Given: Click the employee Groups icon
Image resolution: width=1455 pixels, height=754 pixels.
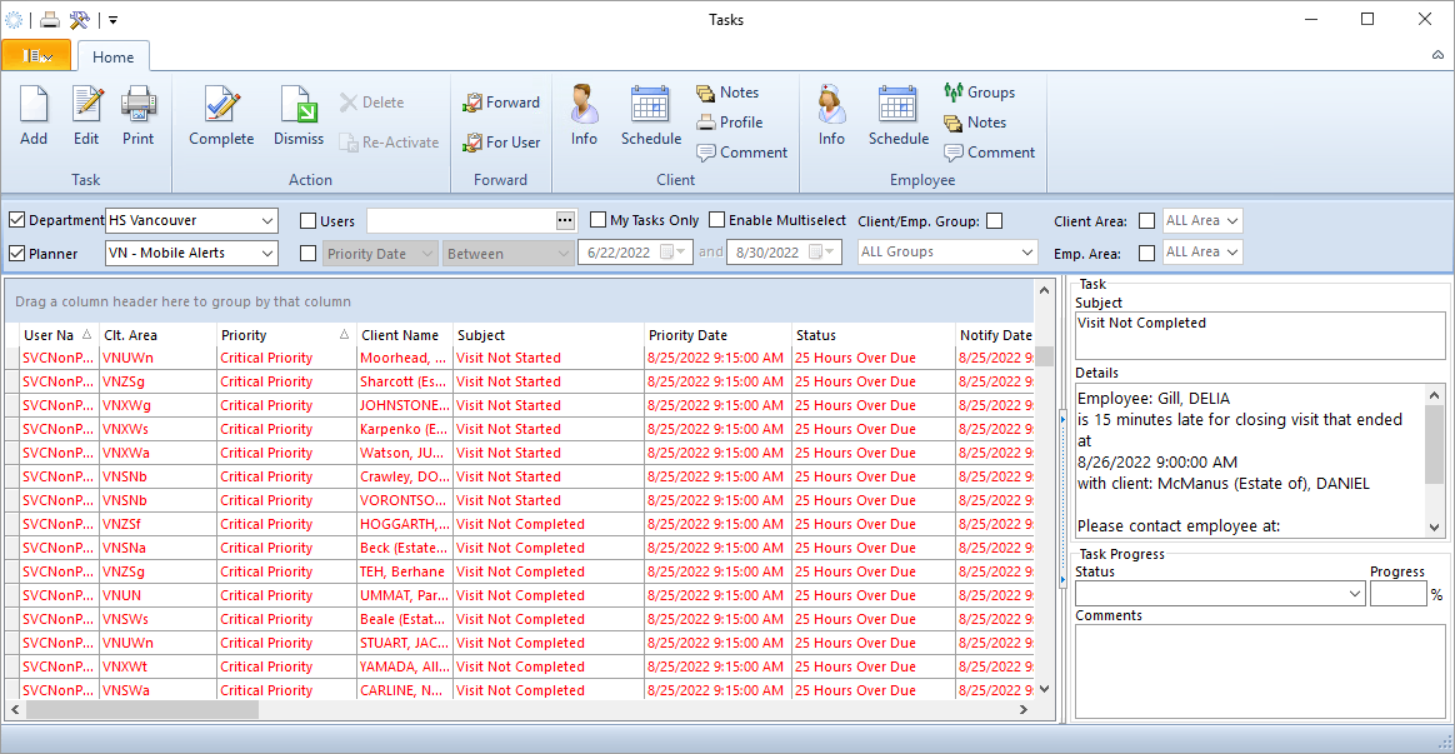Looking at the screenshot, I should pos(978,92).
